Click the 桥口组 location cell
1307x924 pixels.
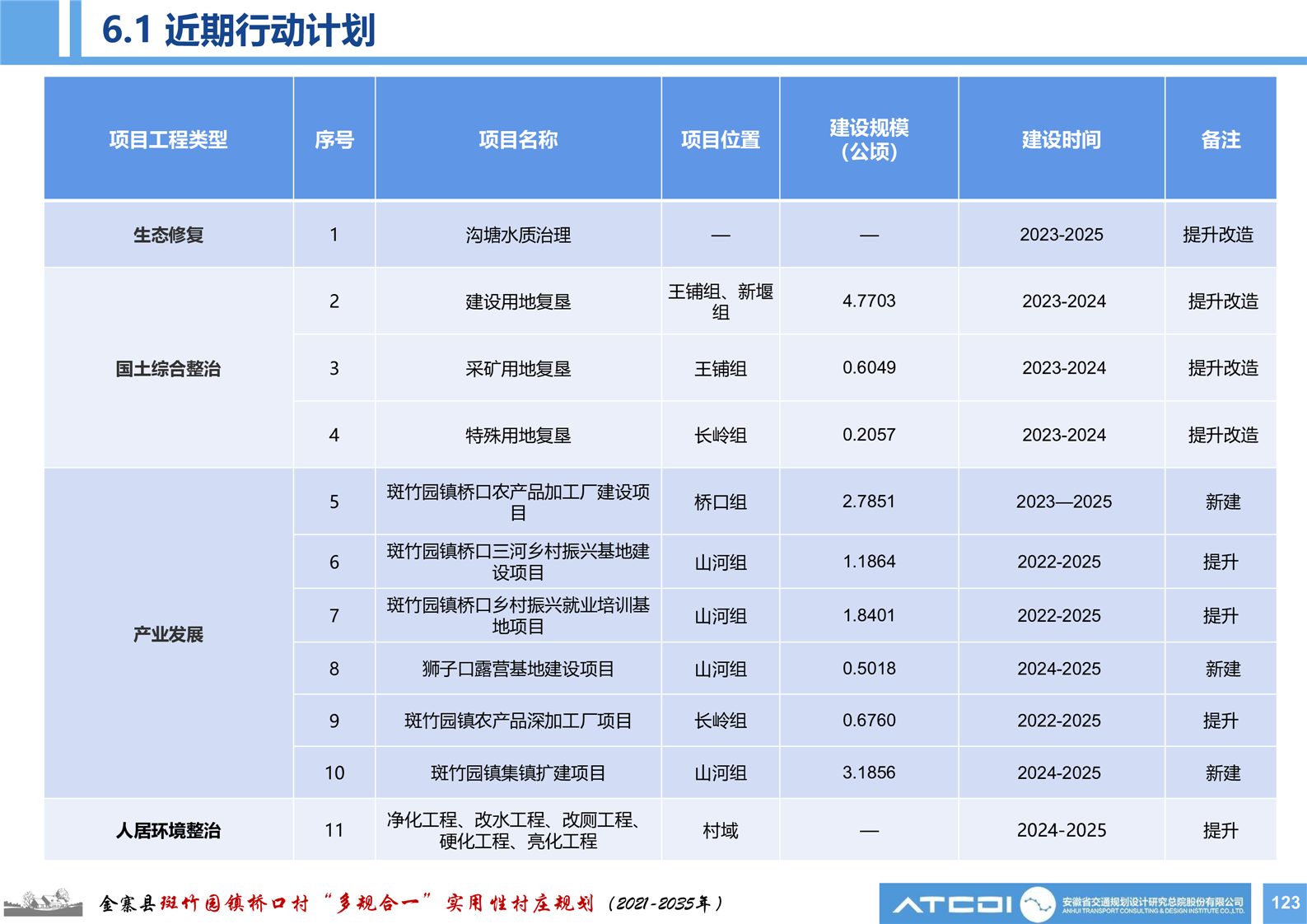pyautogui.click(x=721, y=502)
